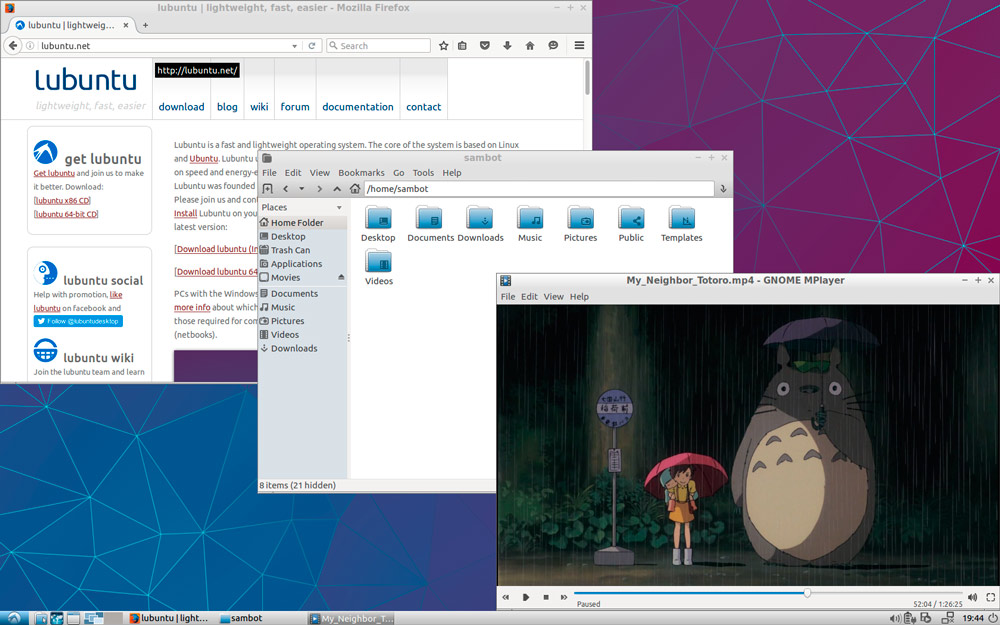Viewport: 1000px width, 625px height.
Task: Select Trash Can in the Places sidebar
Action: (302, 250)
